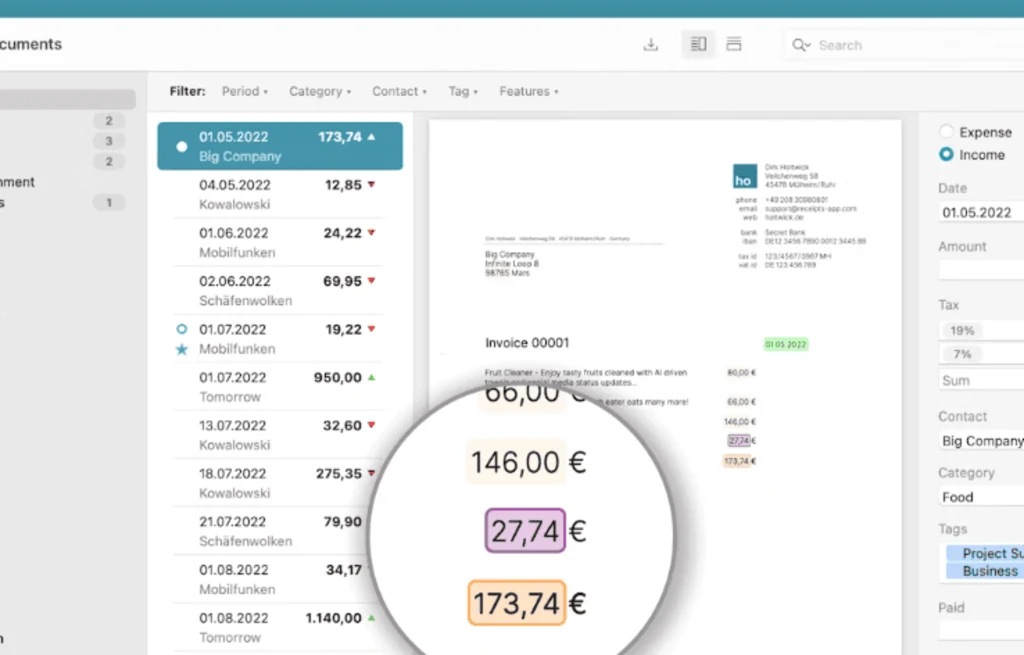1024x655 pixels.
Task: Click sidebar count badge showing 3
Action: pyautogui.click(x=108, y=141)
